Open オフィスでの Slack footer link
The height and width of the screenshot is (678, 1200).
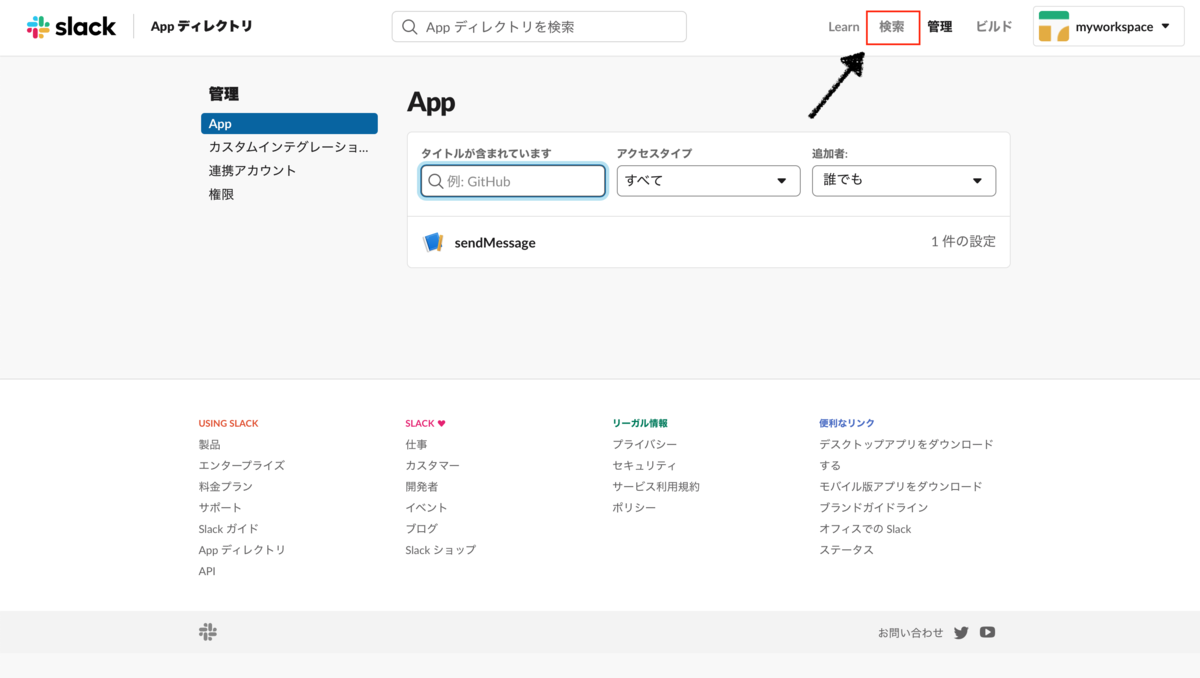tap(865, 529)
